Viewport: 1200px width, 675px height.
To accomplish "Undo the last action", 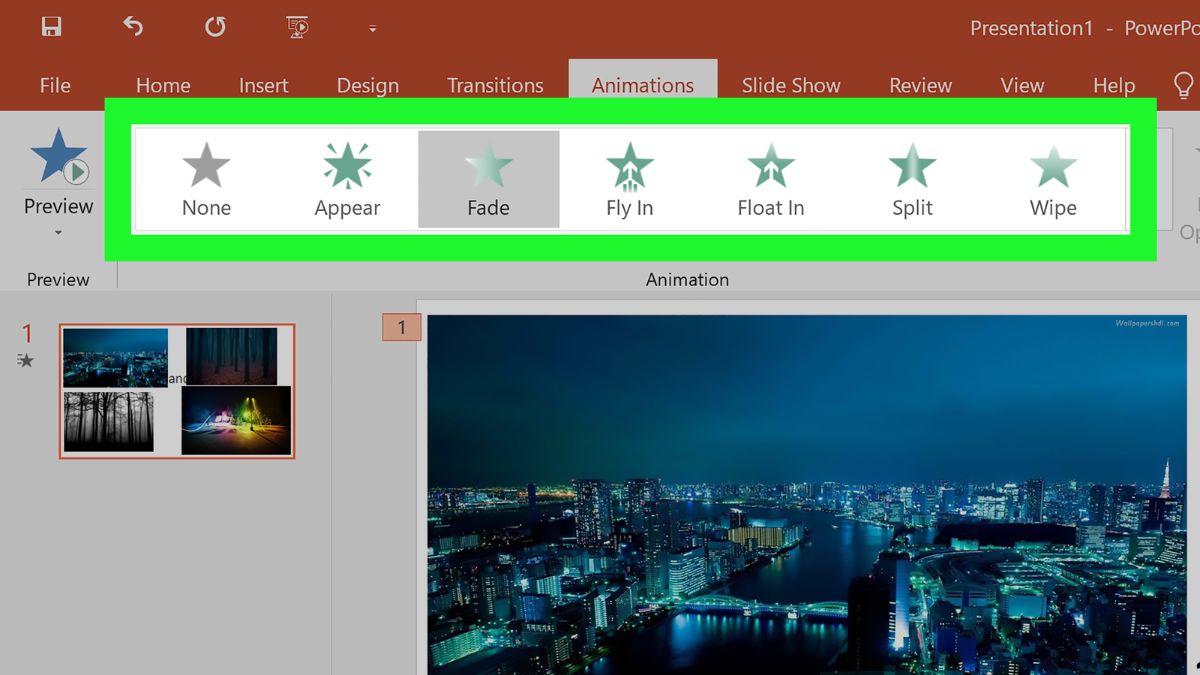I will point(133,27).
